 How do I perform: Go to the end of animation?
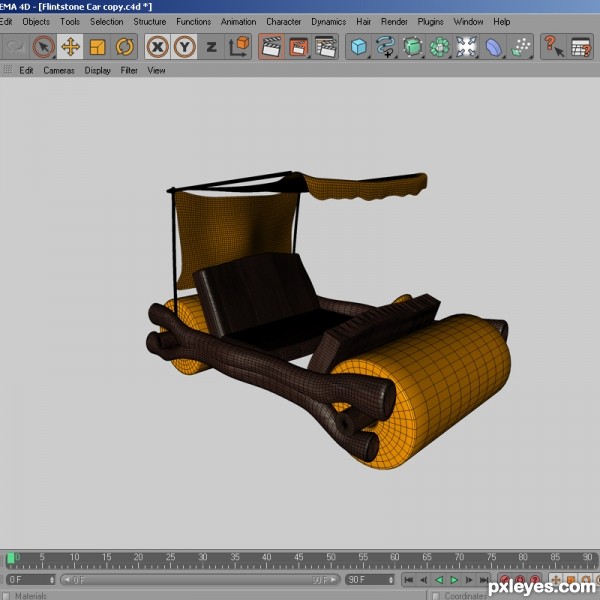(484, 580)
